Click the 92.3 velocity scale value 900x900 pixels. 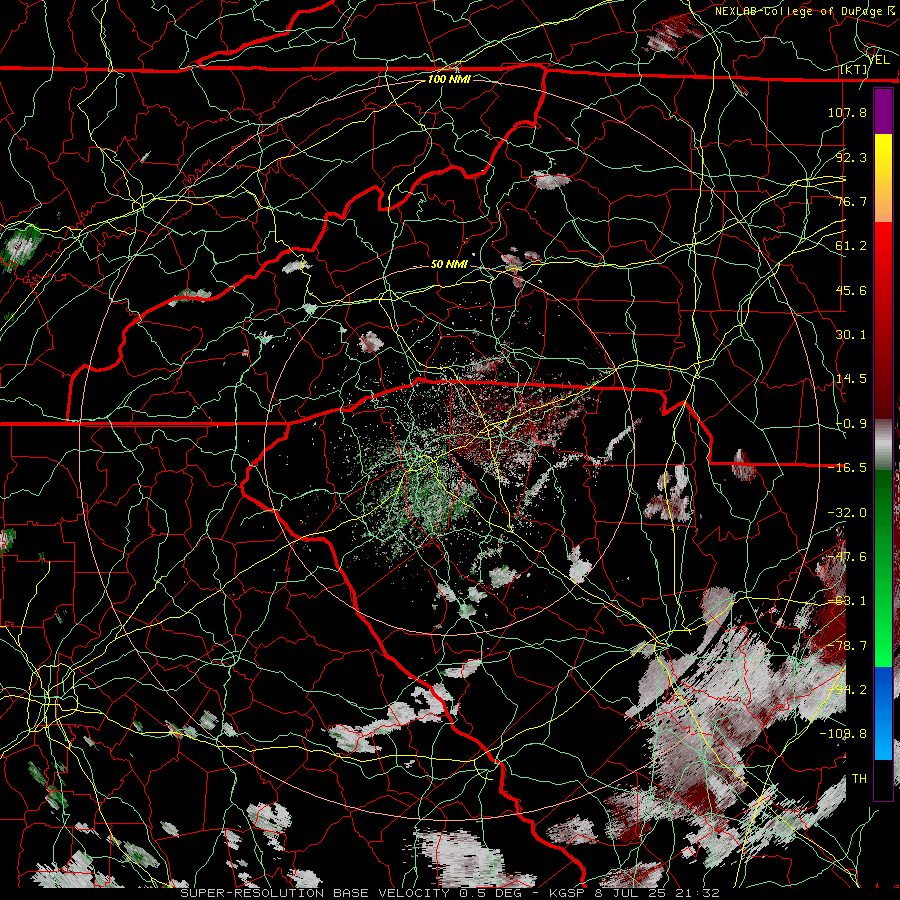[x=851, y=157]
